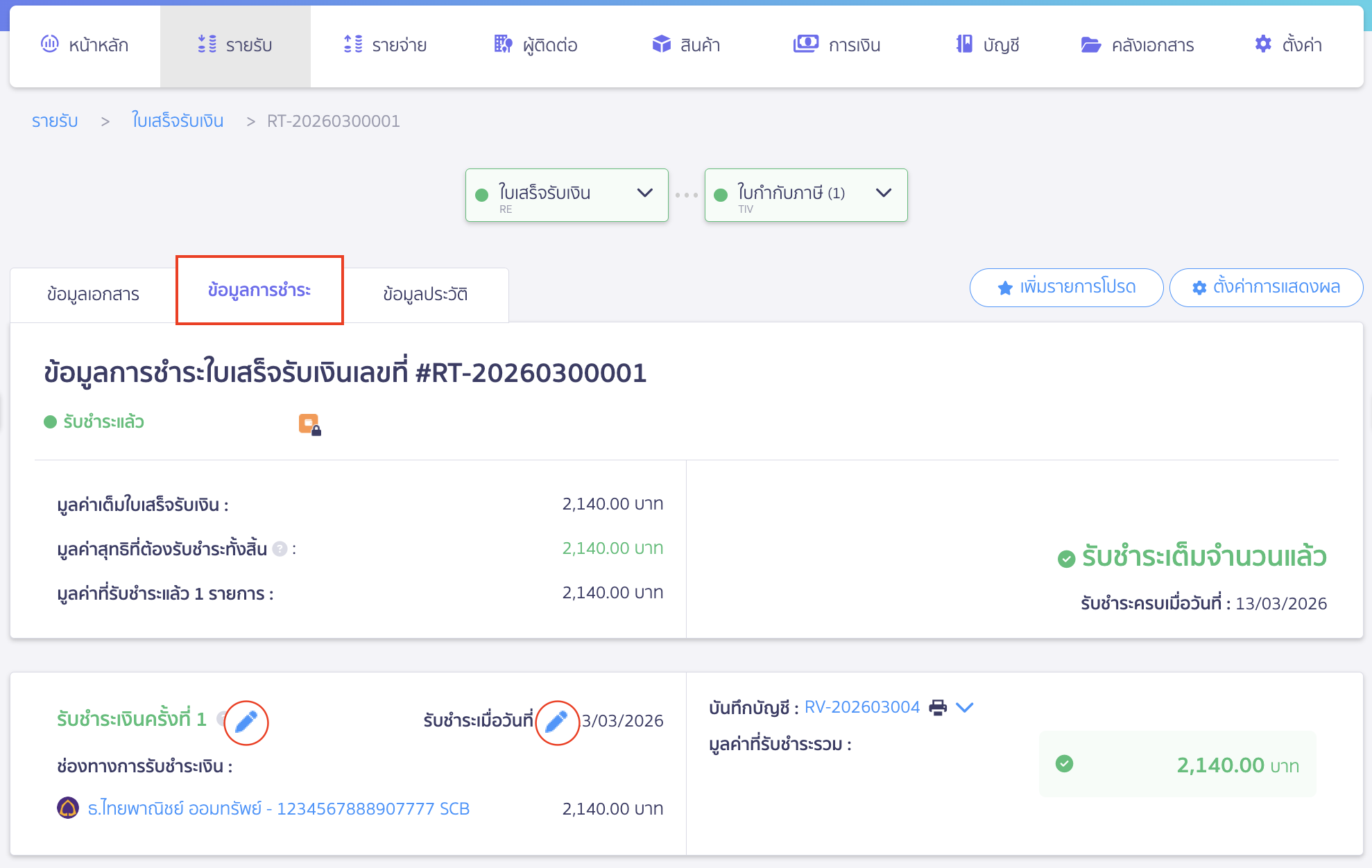Click the pencil edit icon next to รับชำระเงินครั้งที่ 1
Viewport: 1372px width, 868px height.
tap(246, 722)
